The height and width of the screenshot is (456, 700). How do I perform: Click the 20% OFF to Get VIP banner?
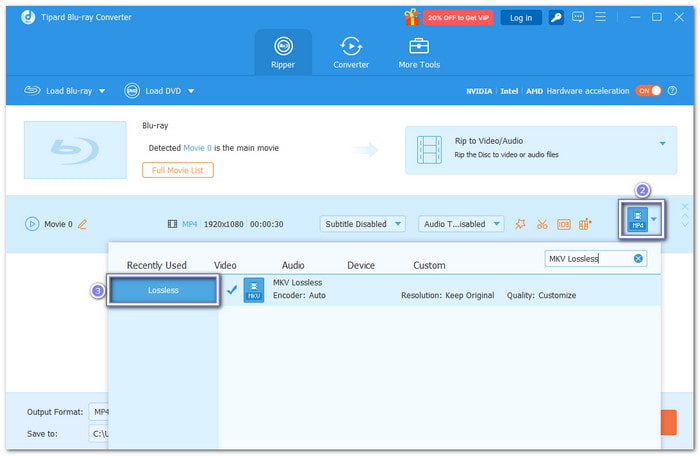(x=458, y=18)
